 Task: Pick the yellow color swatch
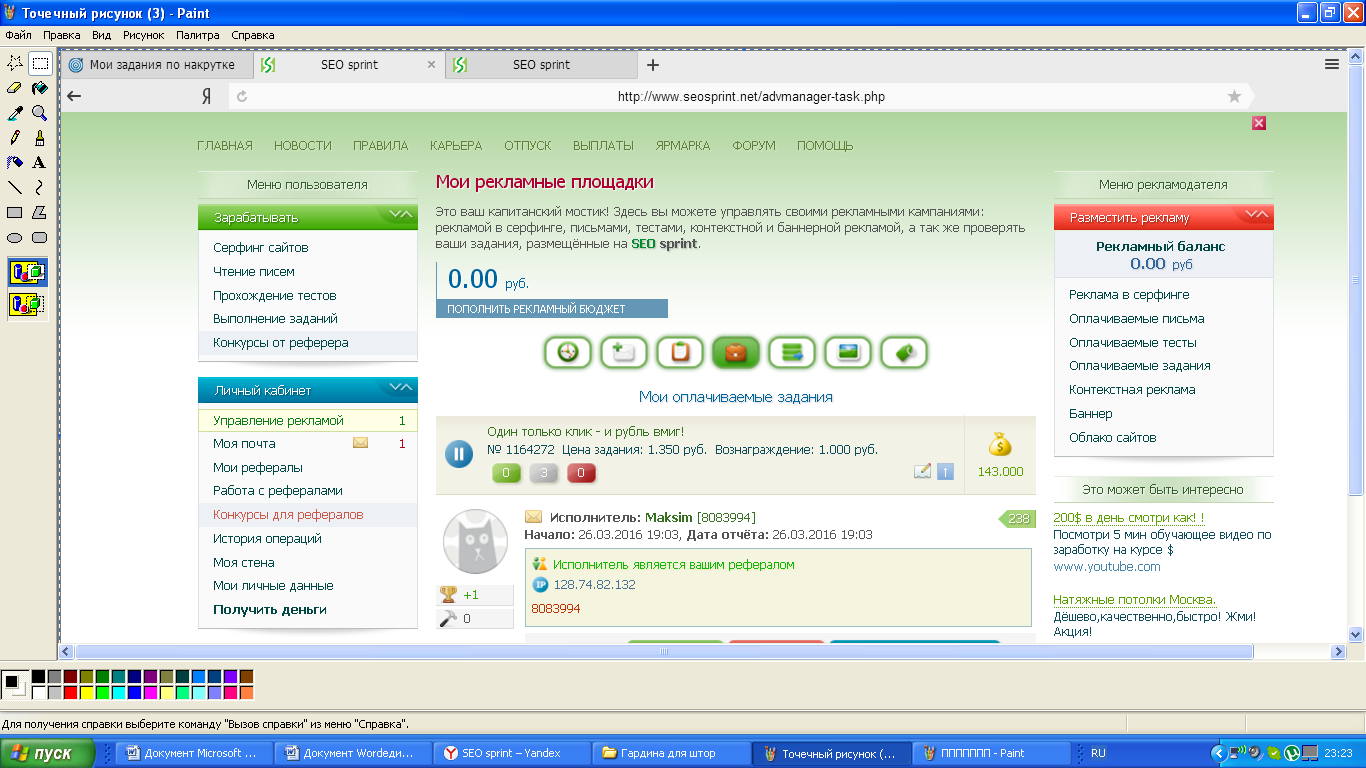tap(86, 693)
